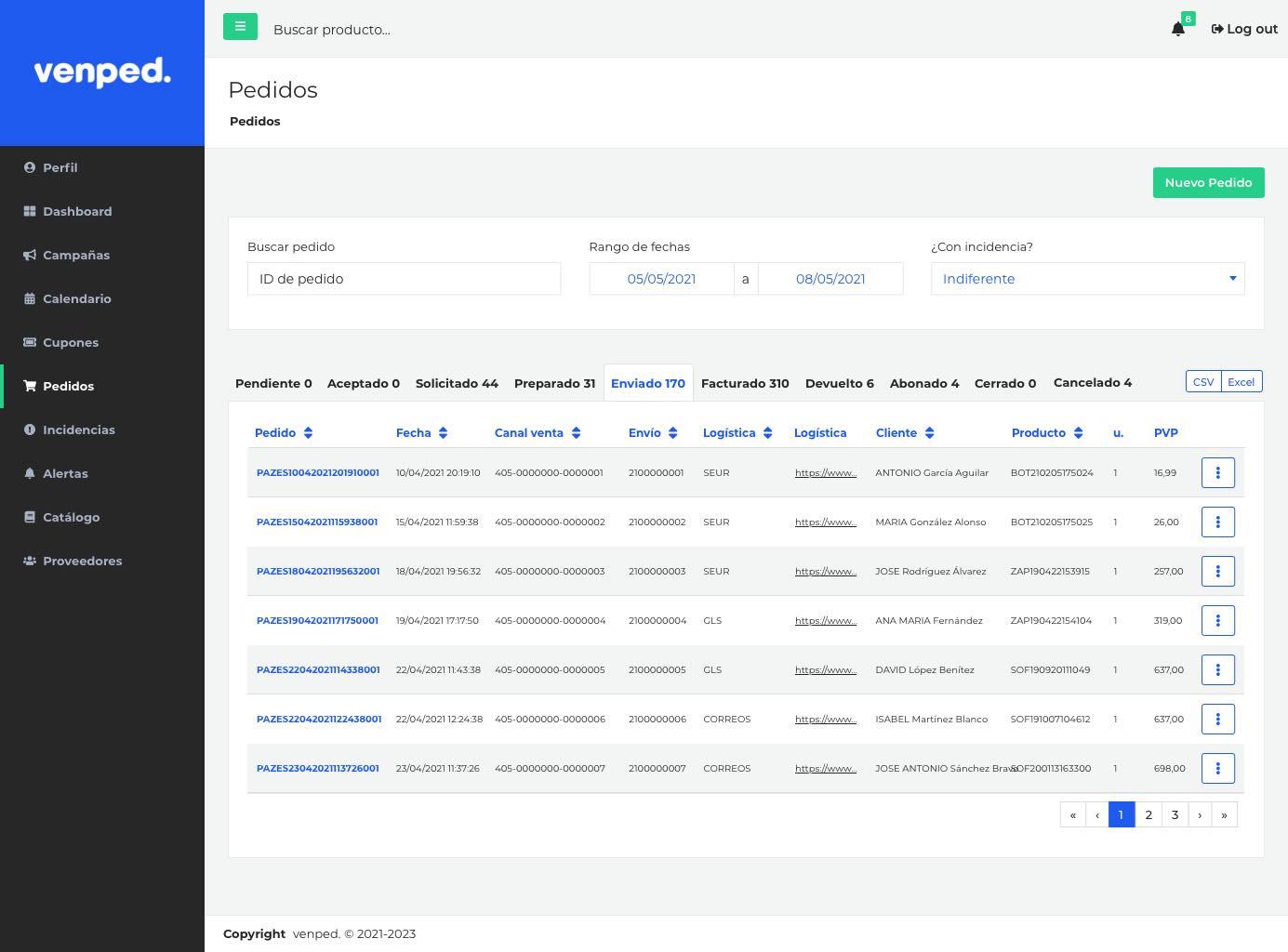This screenshot has width=1288, height=952.
Task: Toggle the green hamburger menu button
Action: coord(240,26)
